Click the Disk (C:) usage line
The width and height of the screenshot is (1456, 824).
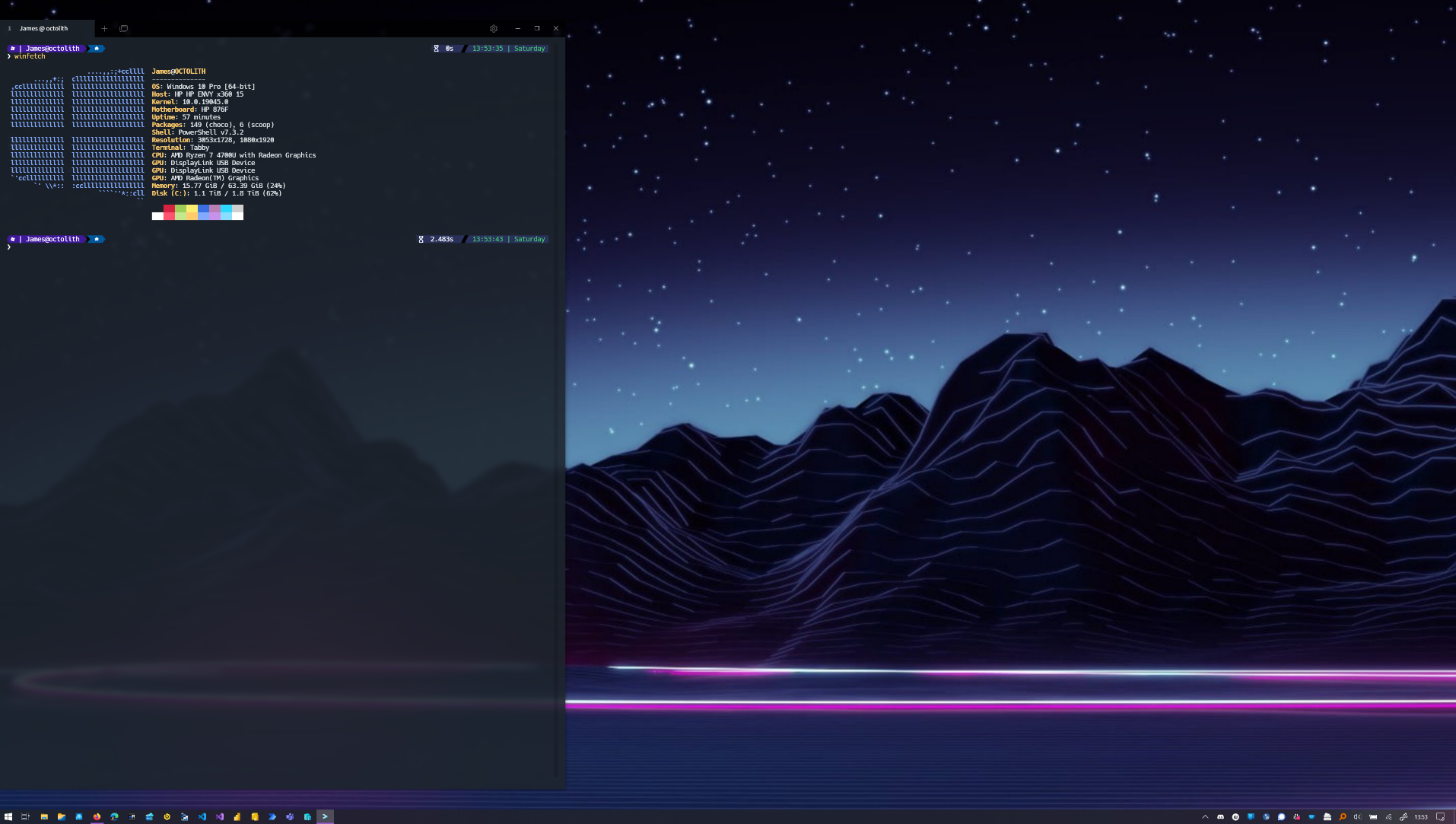click(217, 193)
